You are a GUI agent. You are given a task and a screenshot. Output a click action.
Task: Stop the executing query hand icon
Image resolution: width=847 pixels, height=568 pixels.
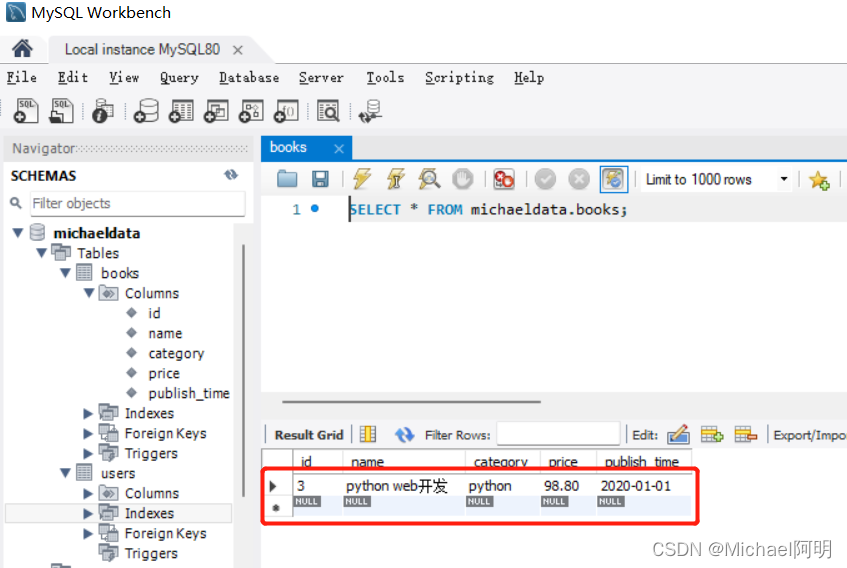(462, 179)
